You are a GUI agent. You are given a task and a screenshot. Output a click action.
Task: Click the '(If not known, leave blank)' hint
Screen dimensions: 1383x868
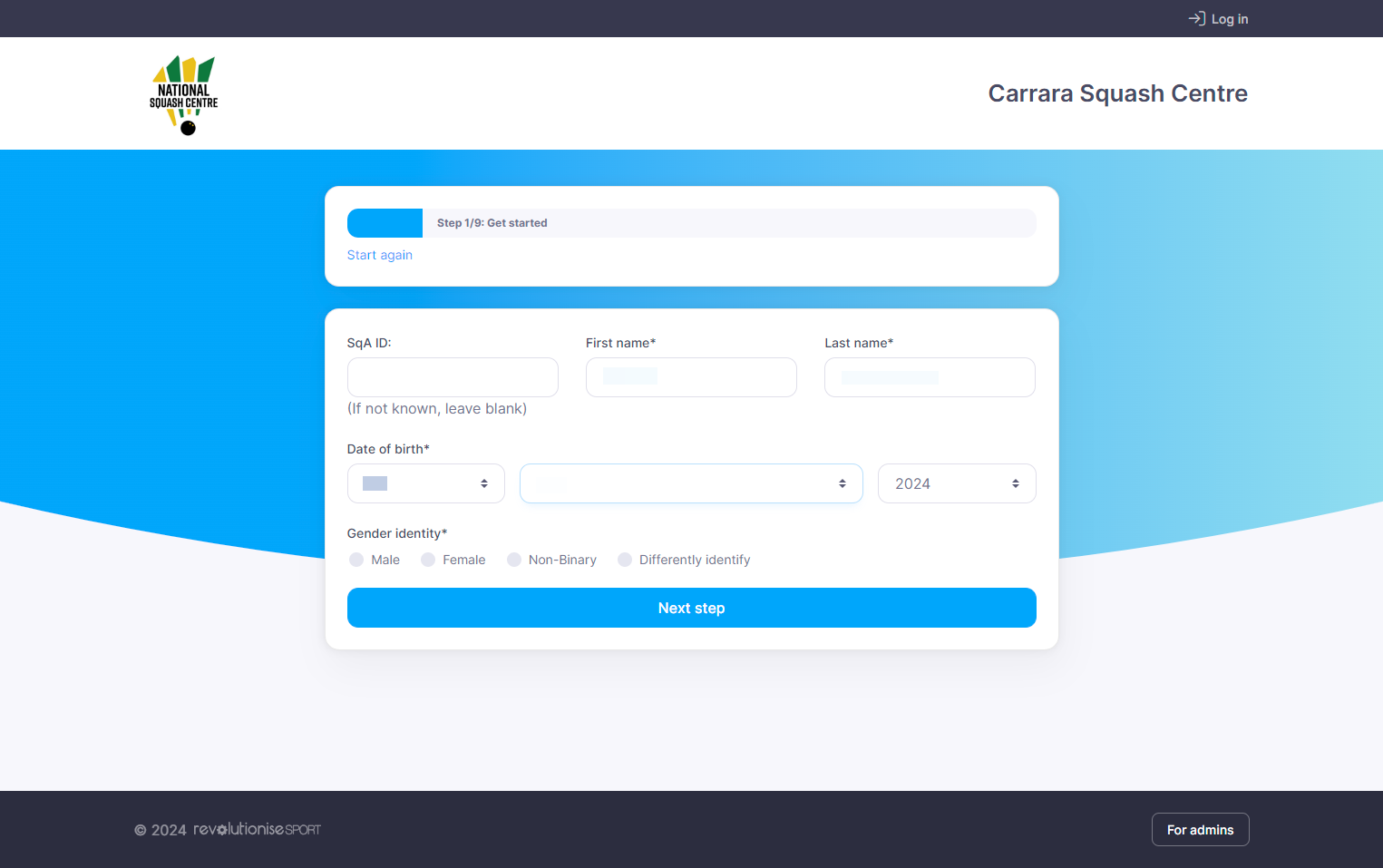[x=437, y=409]
